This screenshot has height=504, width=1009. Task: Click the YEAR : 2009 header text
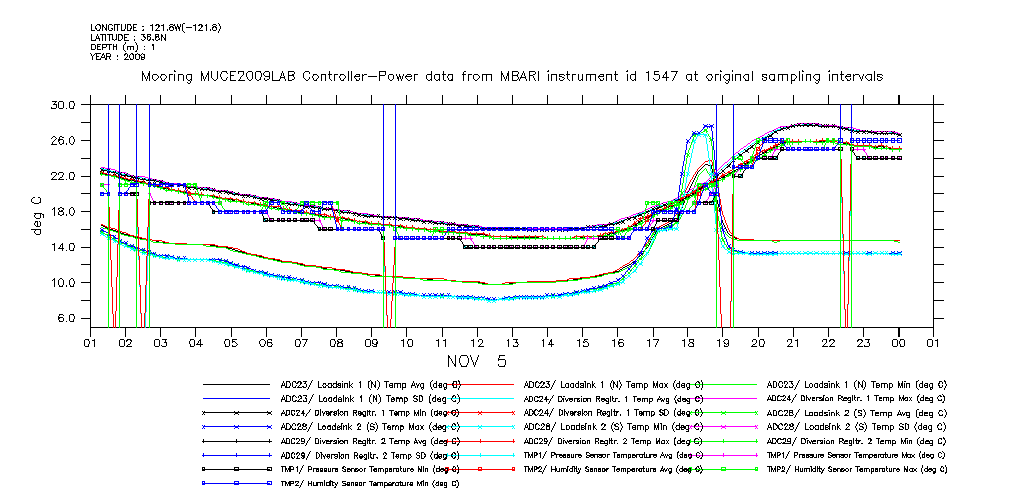click(x=116, y=56)
